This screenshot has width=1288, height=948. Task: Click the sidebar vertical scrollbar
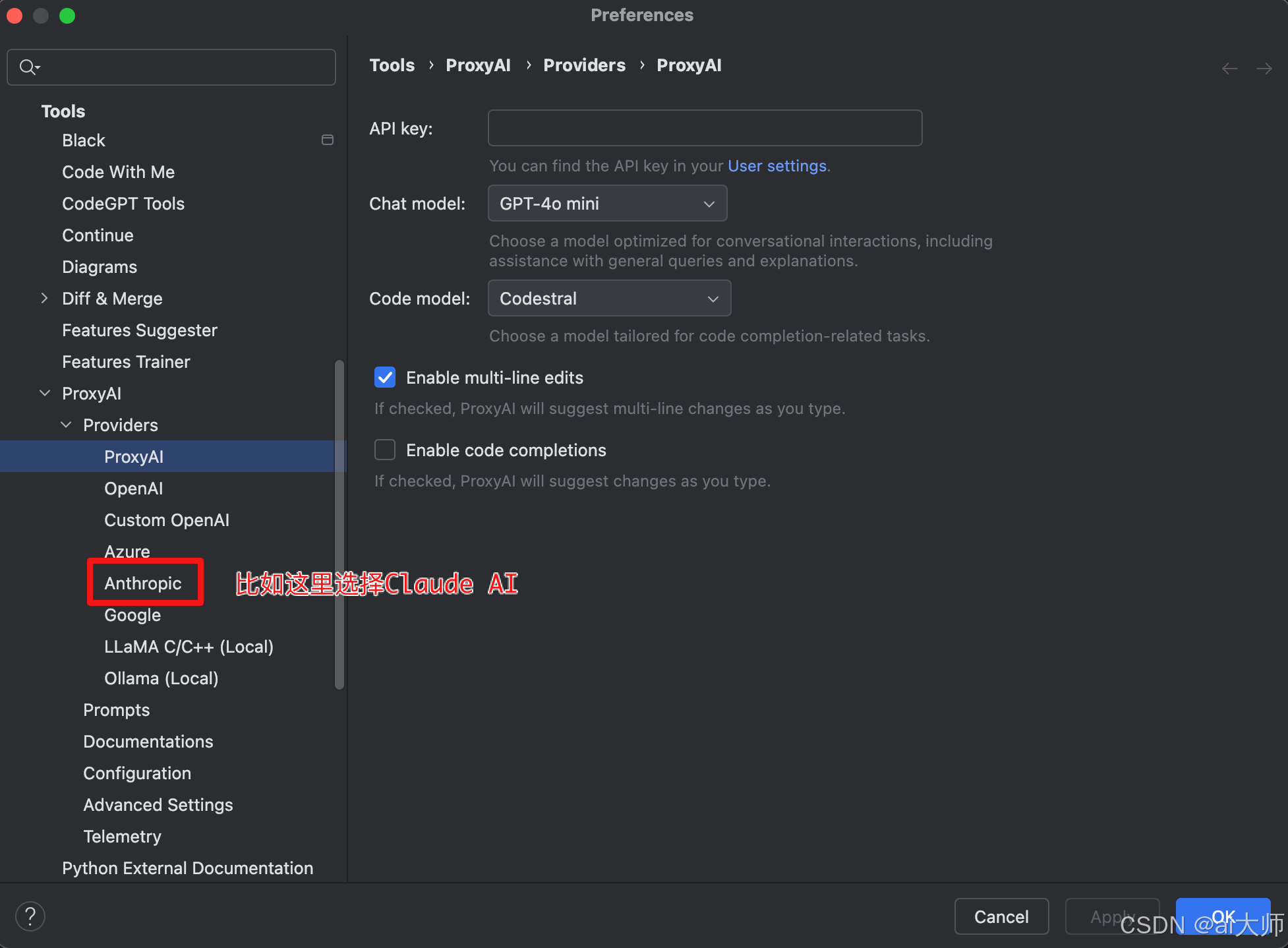339,524
